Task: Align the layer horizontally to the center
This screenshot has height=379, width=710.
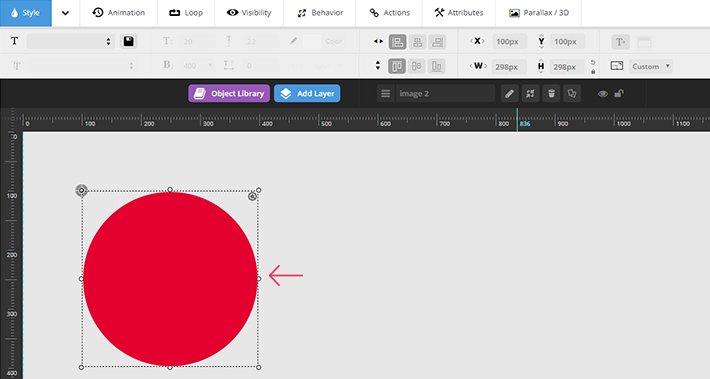Action: 417,42
